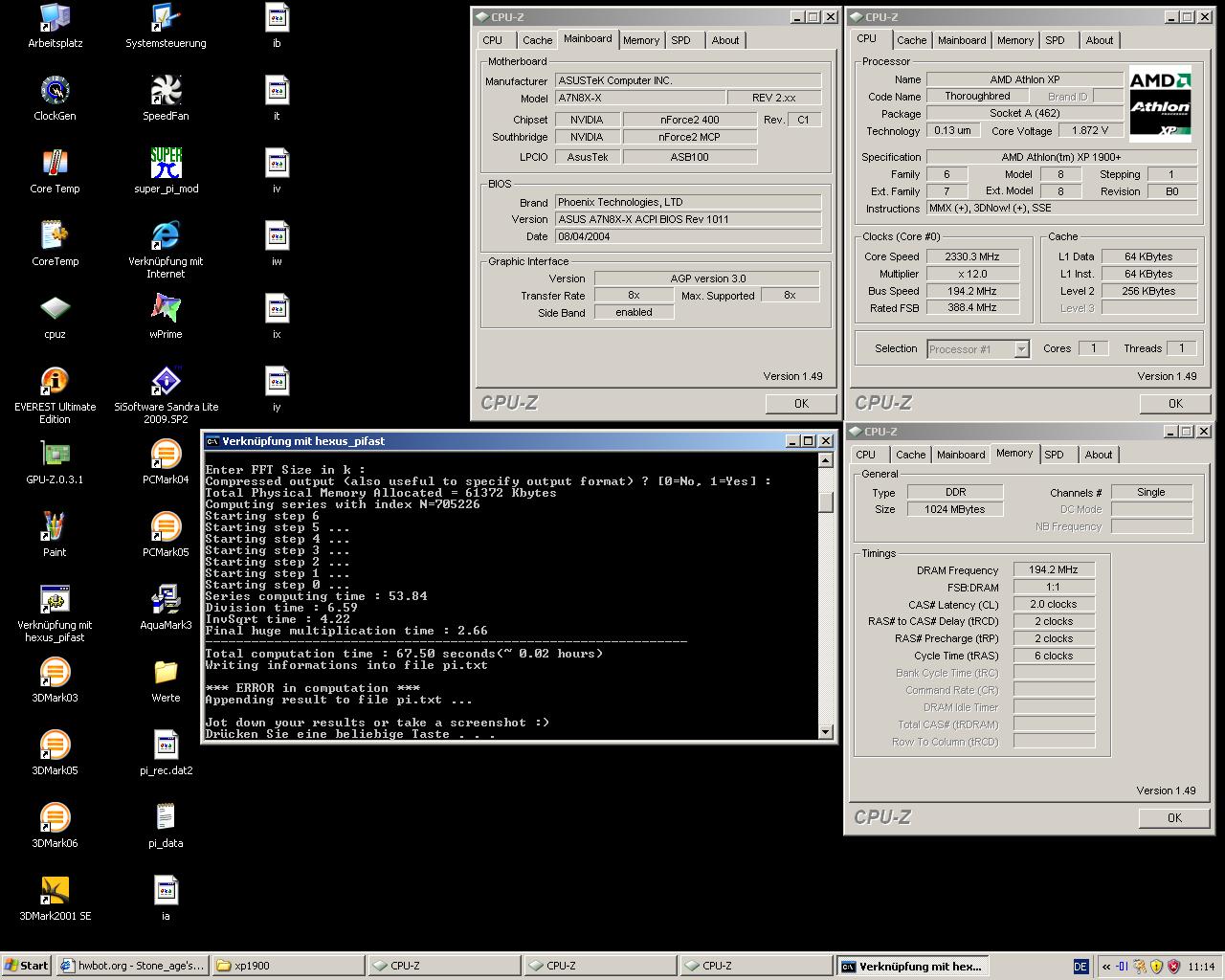Image resolution: width=1225 pixels, height=980 pixels.
Task: Click the AMD Athlon XP name field
Action: [x=1024, y=79]
